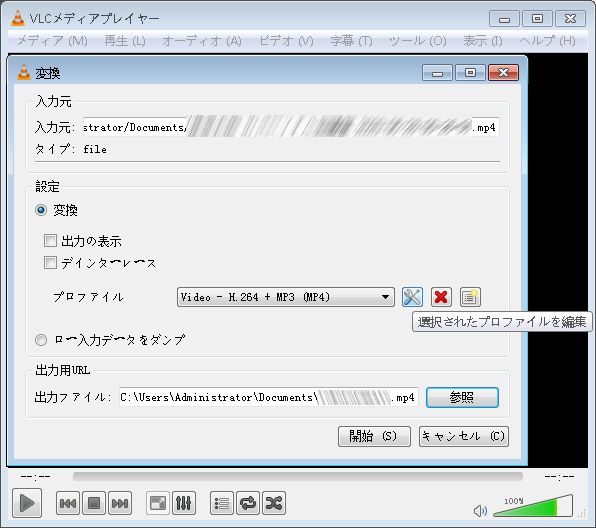
Task: Maximize the 変換 dialog
Action: tap(470, 72)
